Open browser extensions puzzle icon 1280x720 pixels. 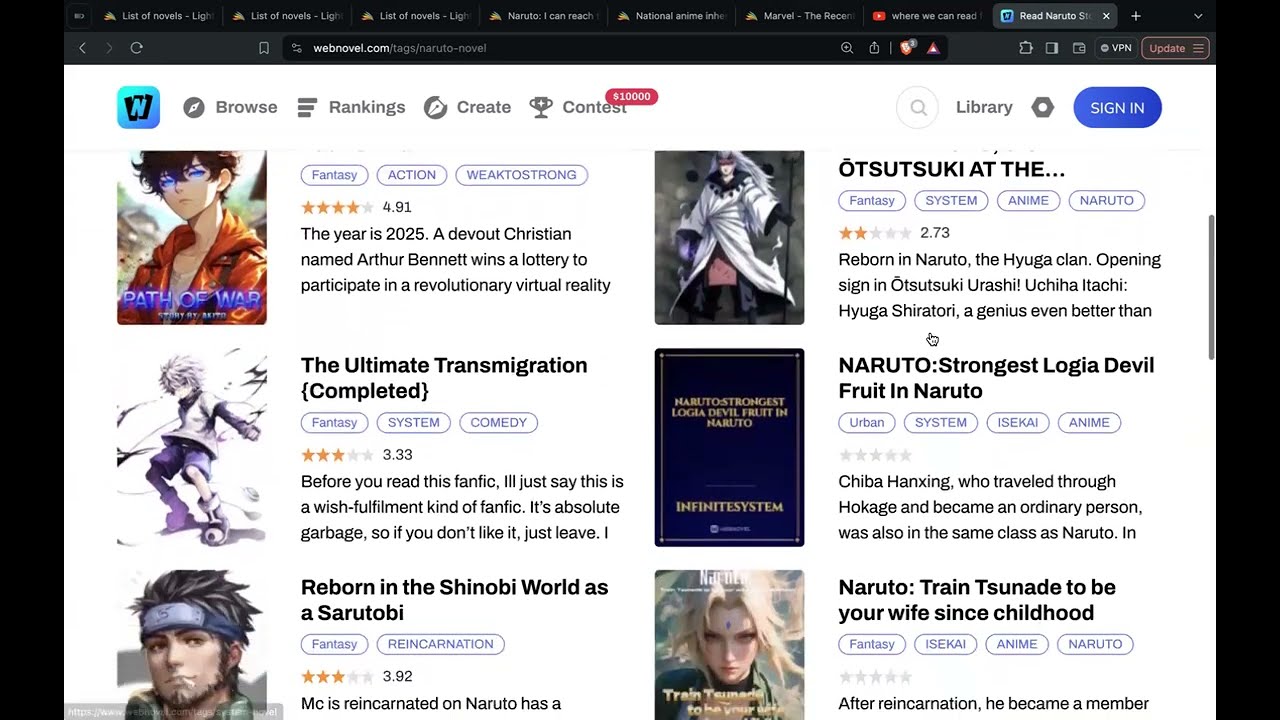(1026, 48)
